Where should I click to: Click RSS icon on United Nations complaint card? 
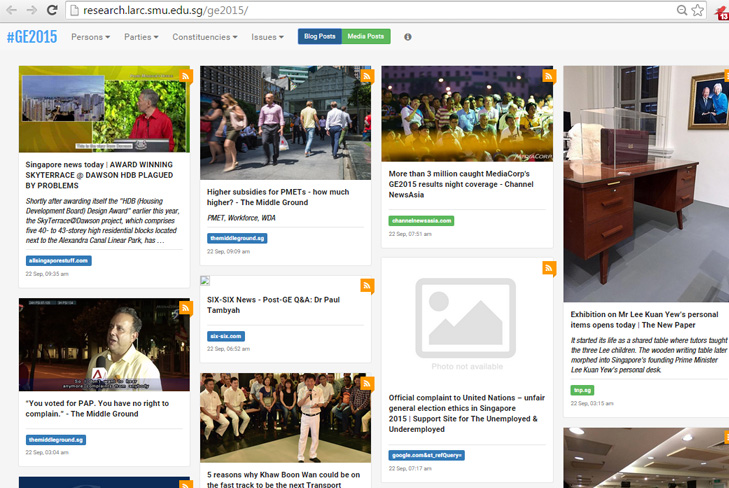(548, 268)
